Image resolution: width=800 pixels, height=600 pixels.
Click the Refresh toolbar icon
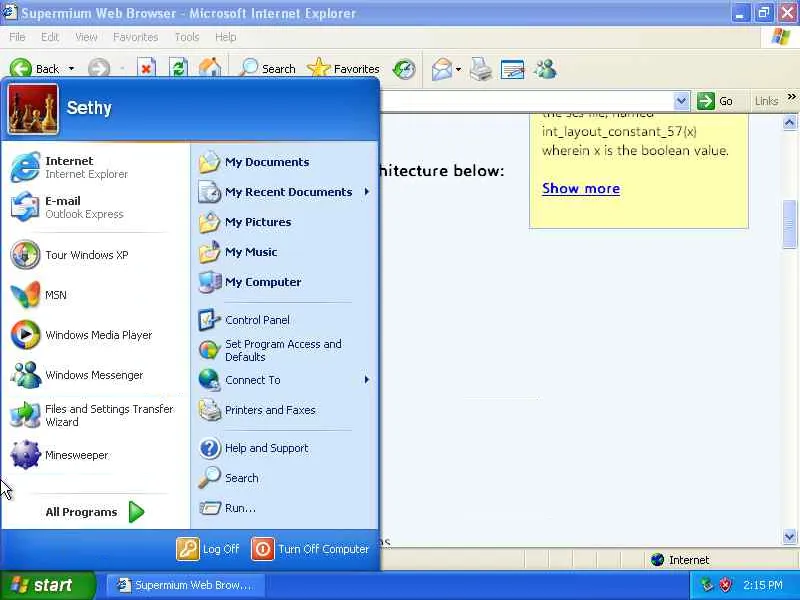178,69
